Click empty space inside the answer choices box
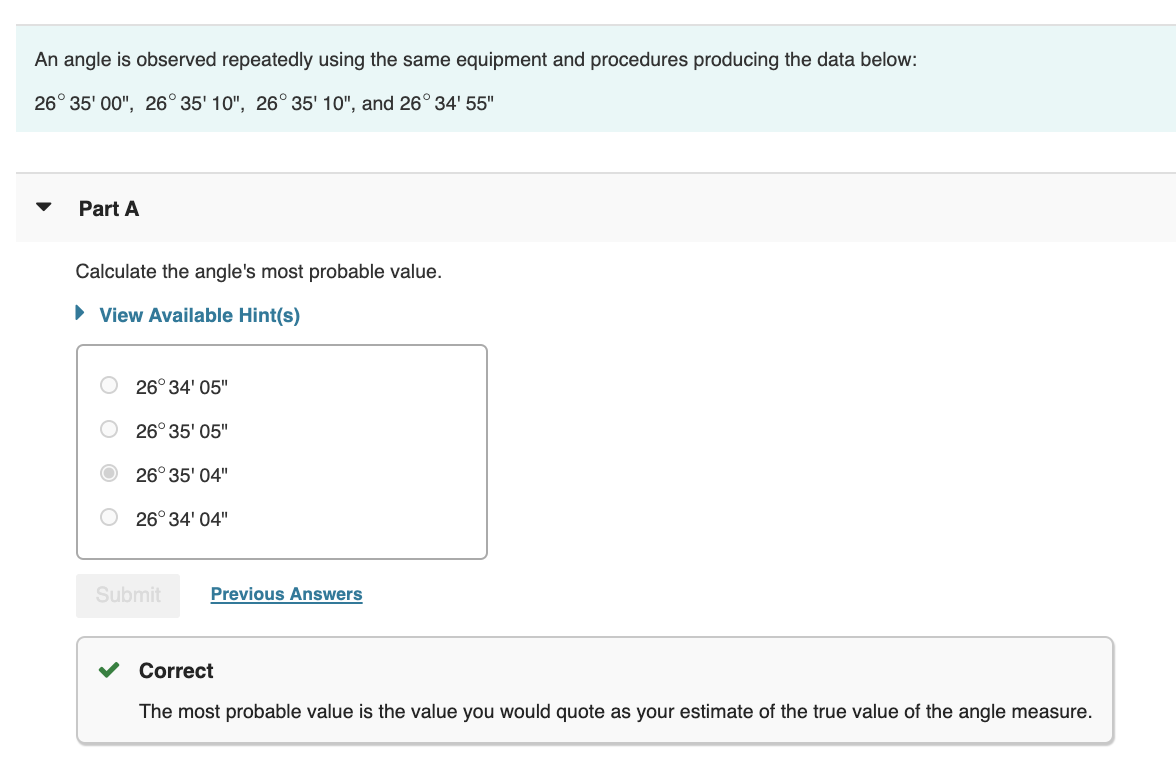 tap(380, 450)
